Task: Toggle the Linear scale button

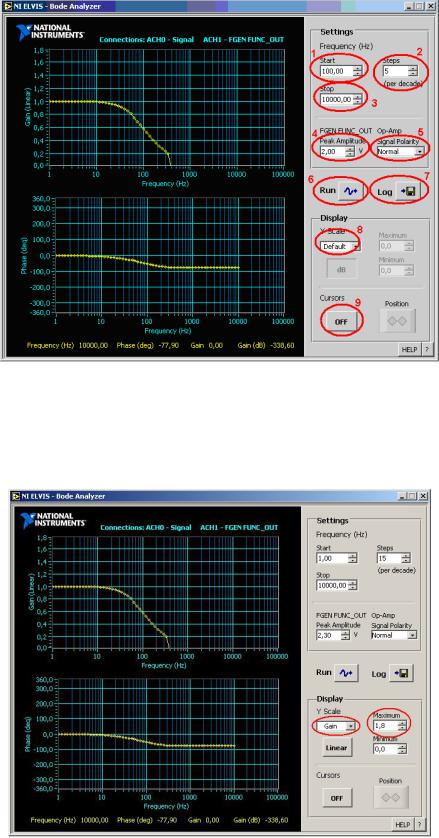Action: 336,748
